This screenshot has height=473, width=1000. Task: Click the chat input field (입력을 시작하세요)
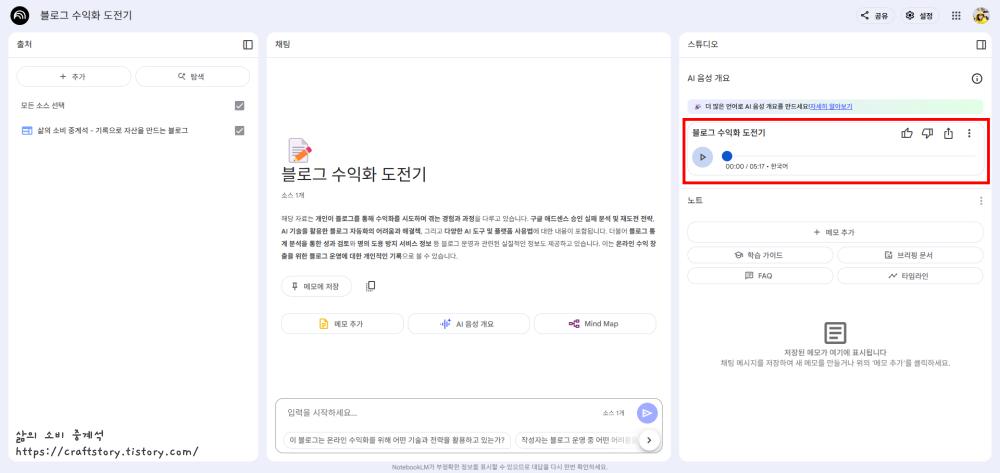(x=440, y=413)
